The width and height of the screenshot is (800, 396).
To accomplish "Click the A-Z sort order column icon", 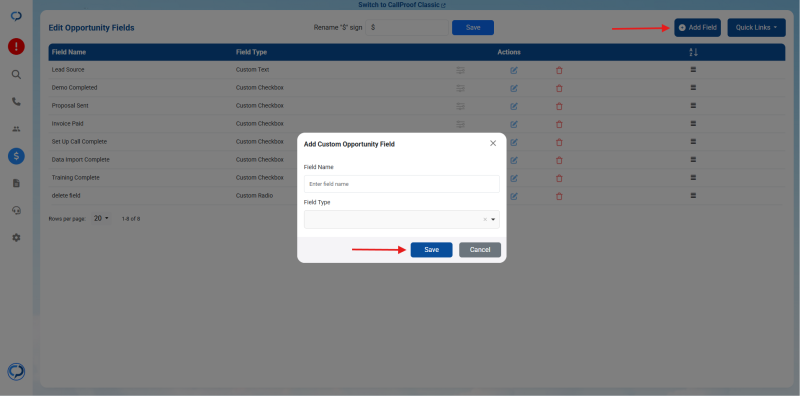I will (x=693, y=52).
